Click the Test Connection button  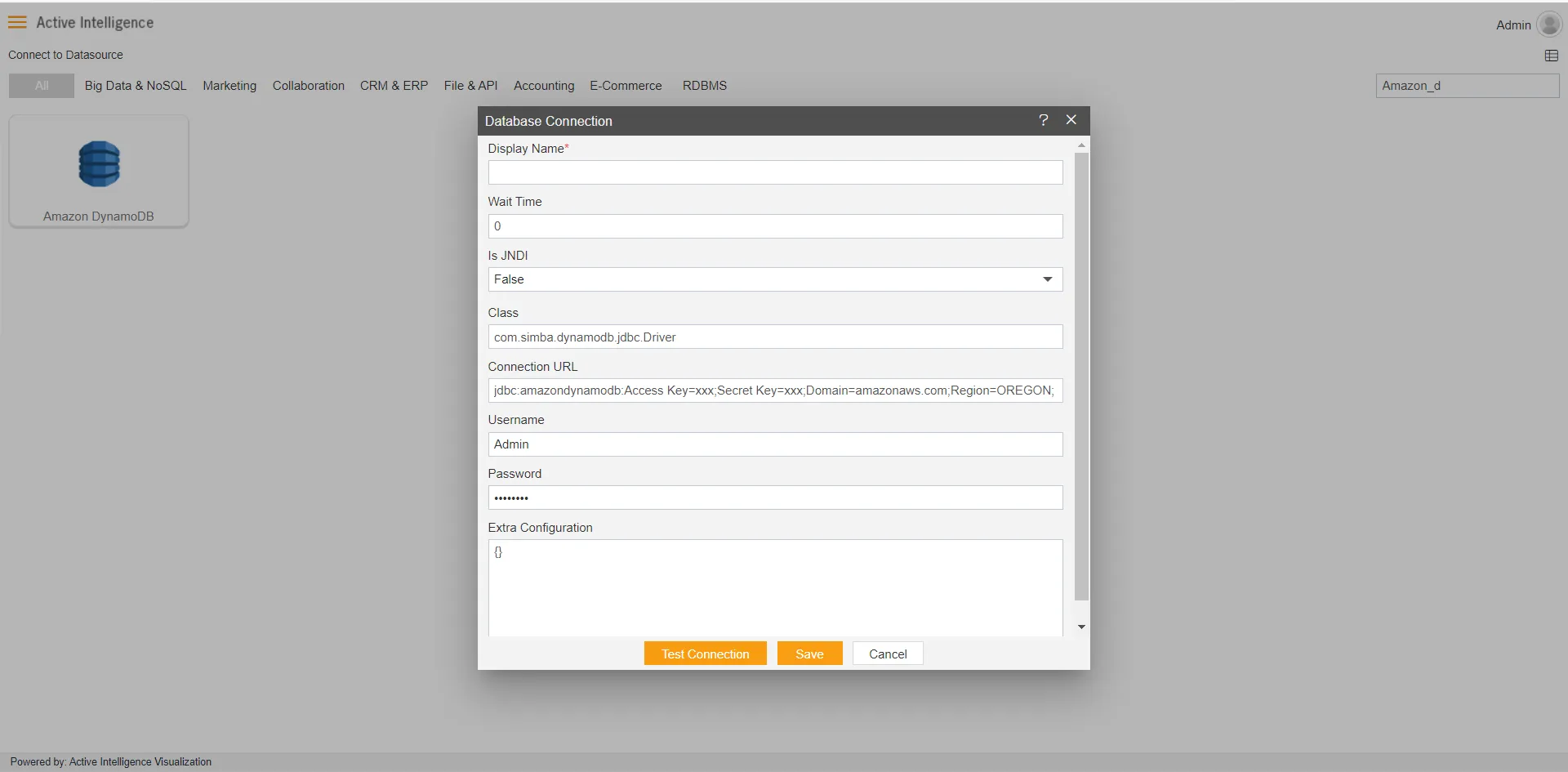pos(706,654)
